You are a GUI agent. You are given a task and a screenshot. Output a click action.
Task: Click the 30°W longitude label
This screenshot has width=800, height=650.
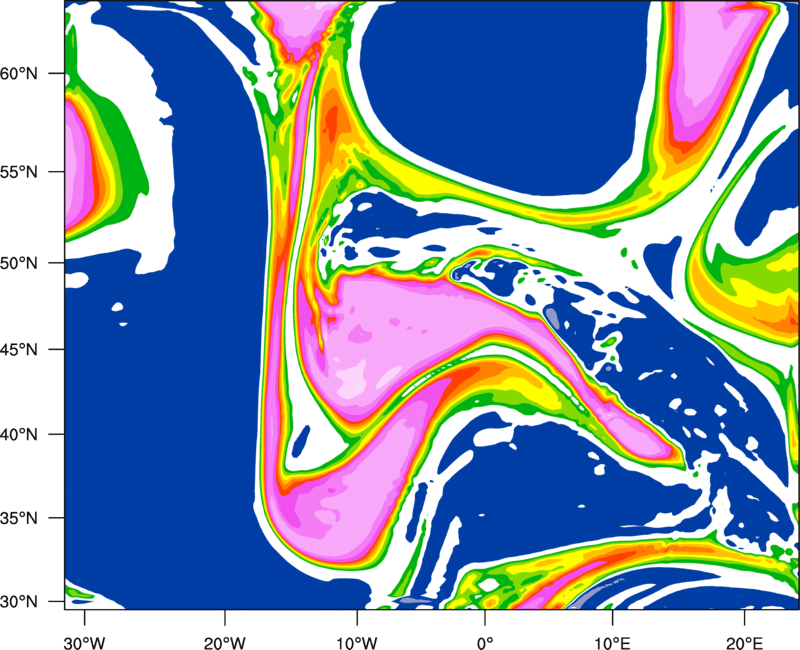pyautogui.click(x=85, y=643)
